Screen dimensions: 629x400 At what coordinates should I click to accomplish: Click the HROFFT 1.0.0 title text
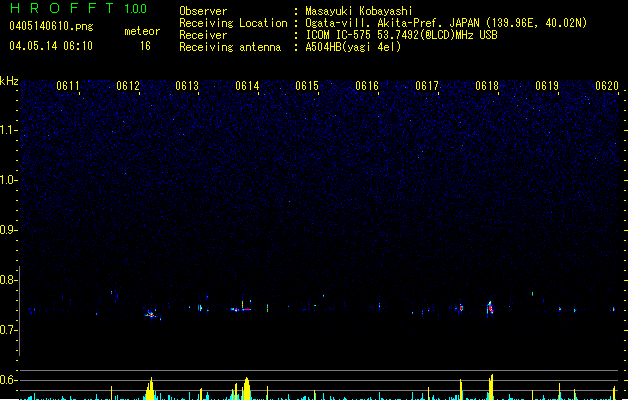[79, 8]
